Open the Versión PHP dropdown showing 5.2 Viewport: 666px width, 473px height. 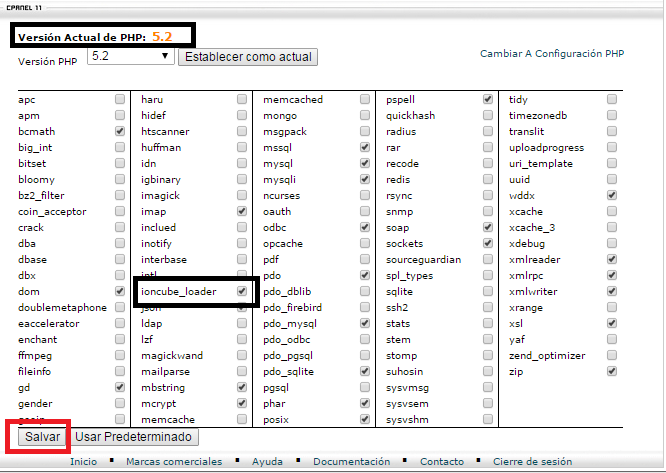(x=131, y=56)
